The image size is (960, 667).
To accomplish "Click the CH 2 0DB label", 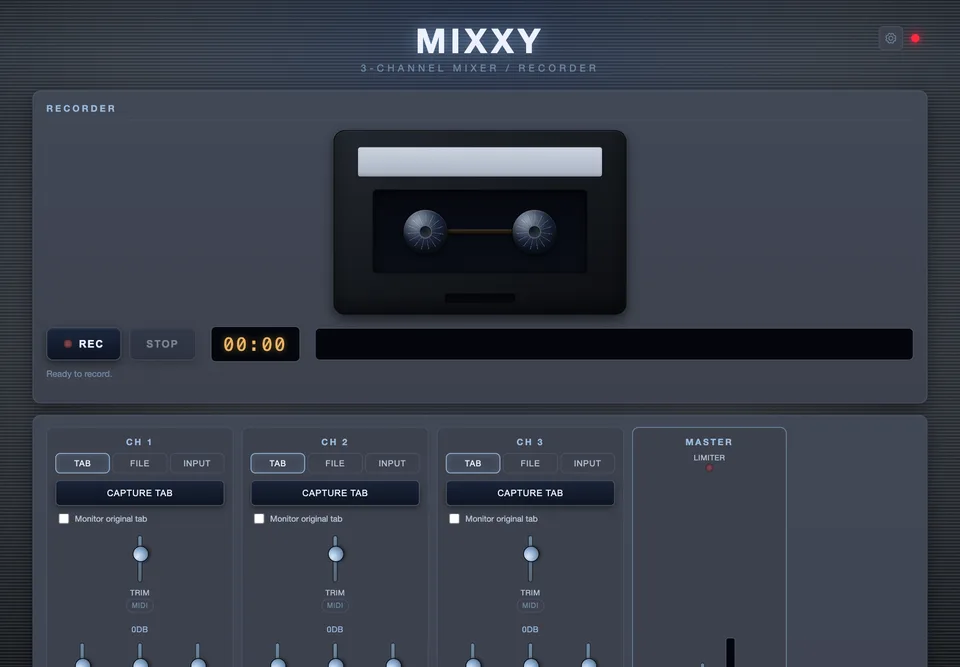I will coord(335,630).
